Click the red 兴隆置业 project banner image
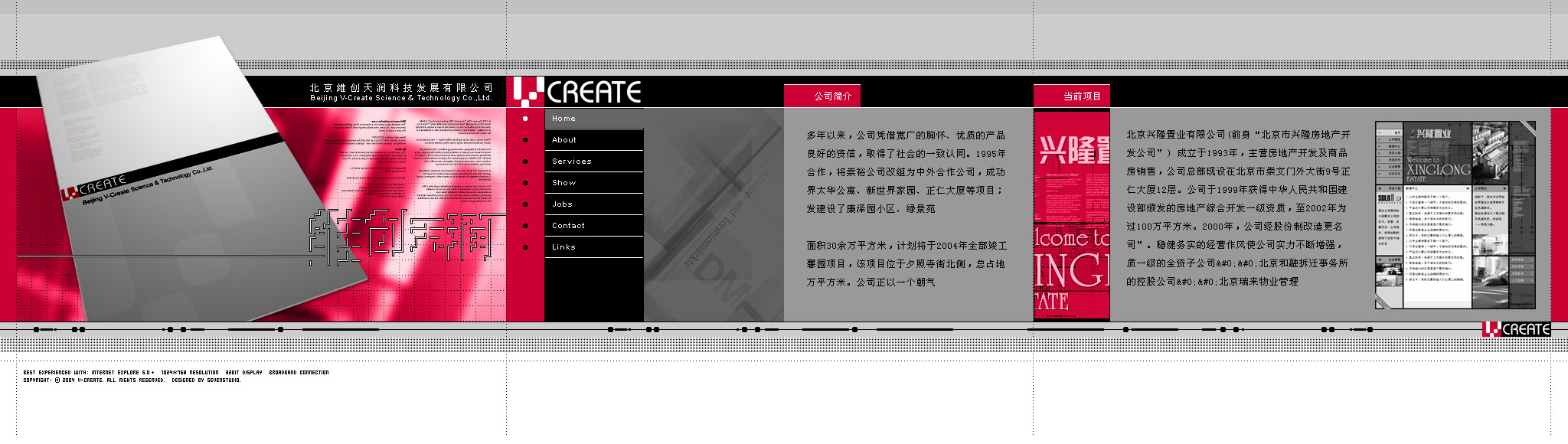 coord(1072,215)
